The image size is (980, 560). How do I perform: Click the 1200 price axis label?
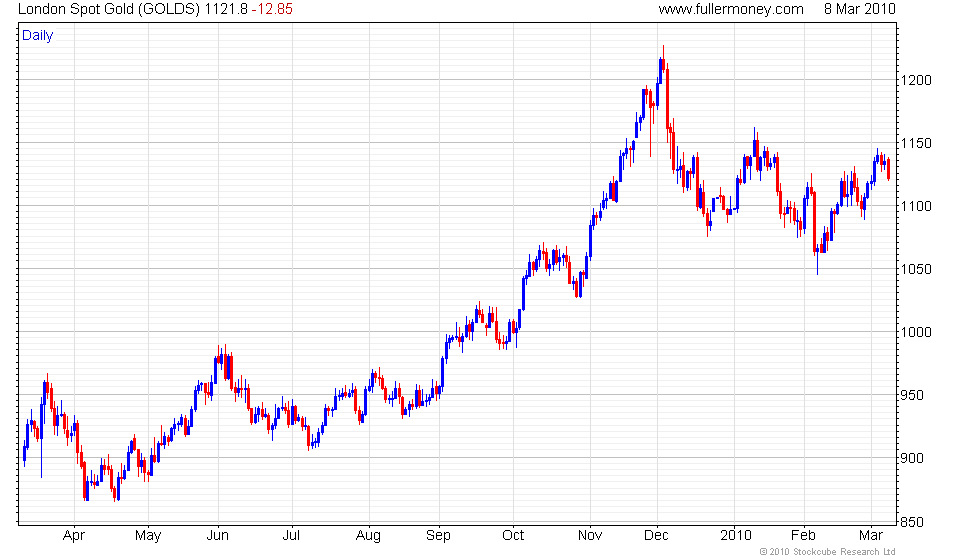(916, 80)
